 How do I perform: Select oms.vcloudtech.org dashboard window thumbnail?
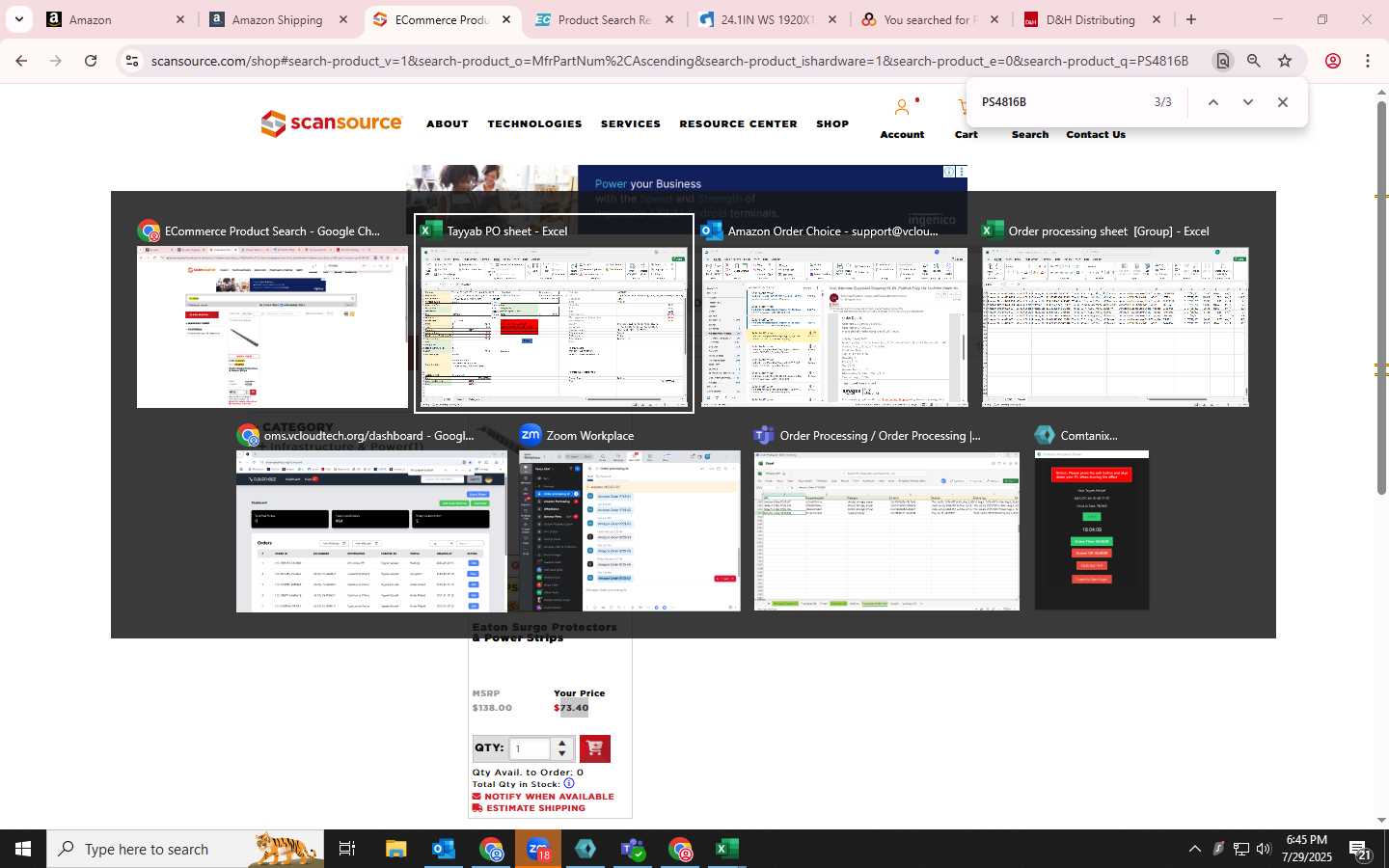coord(371,531)
